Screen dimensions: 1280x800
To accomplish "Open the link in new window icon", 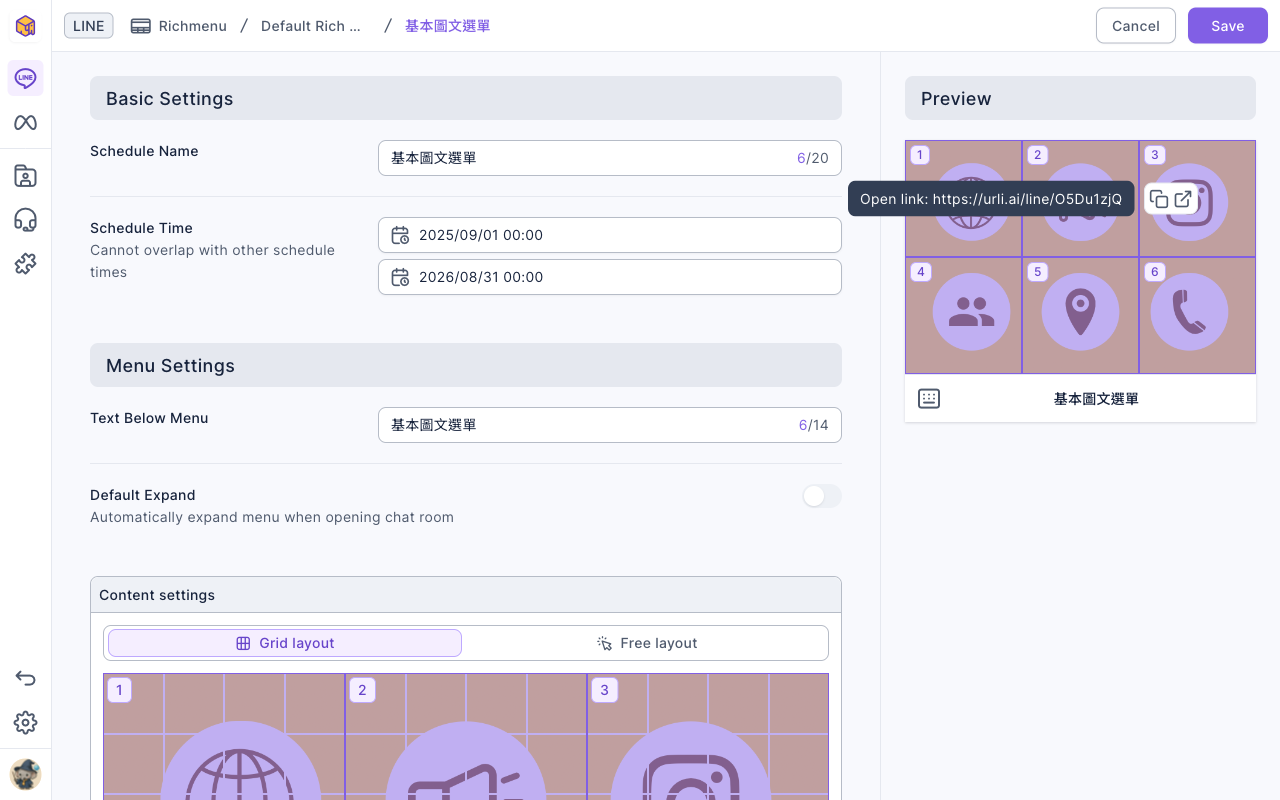I will pos(1183,199).
